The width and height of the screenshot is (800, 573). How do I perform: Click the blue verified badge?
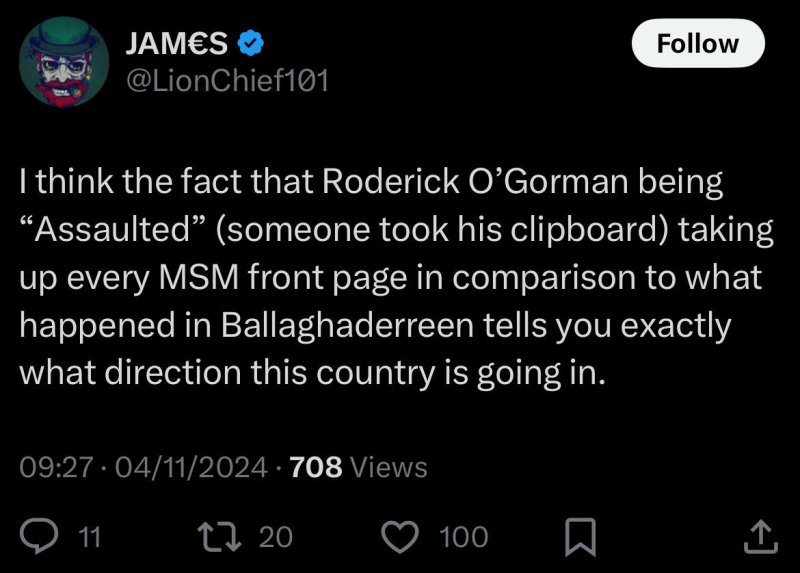coord(251,42)
